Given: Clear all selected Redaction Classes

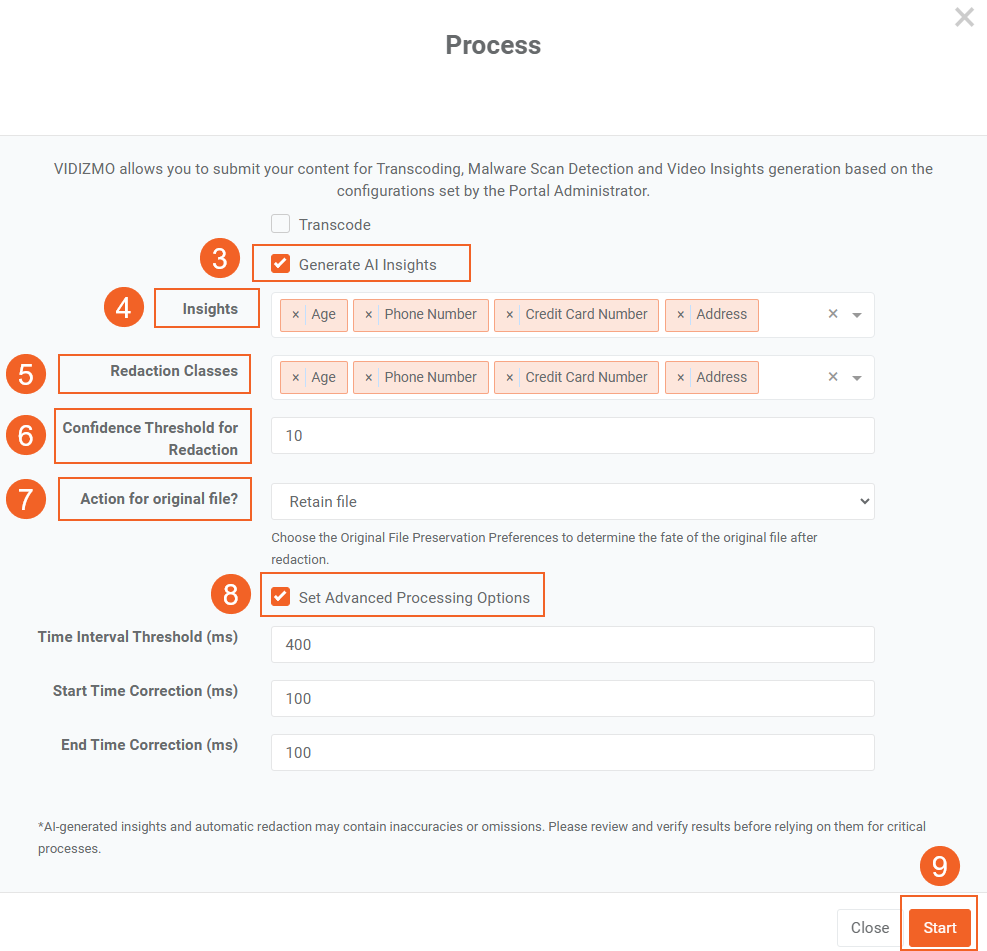Looking at the screenshot, I should point(833,378).
